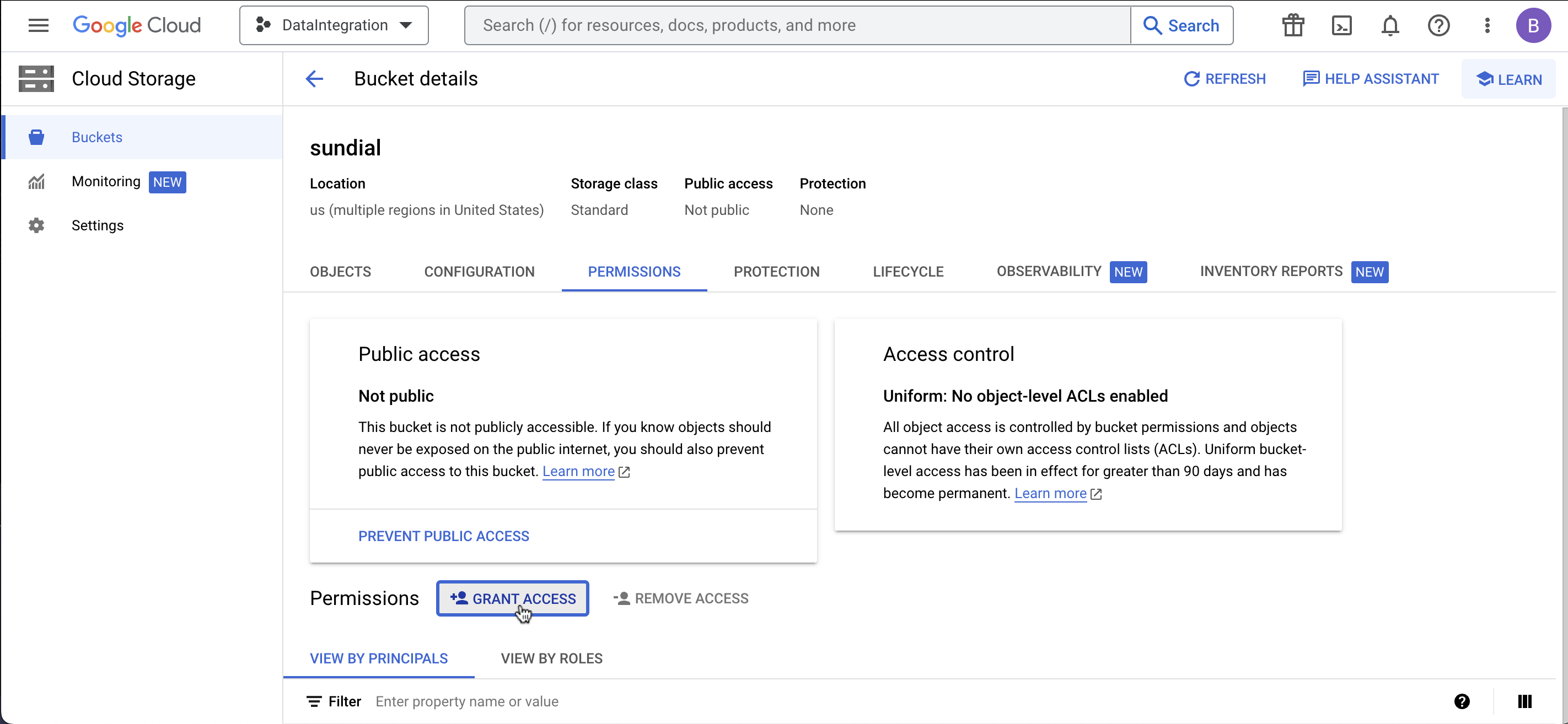Open the LIFECYCLE tab

coord(908,272)
